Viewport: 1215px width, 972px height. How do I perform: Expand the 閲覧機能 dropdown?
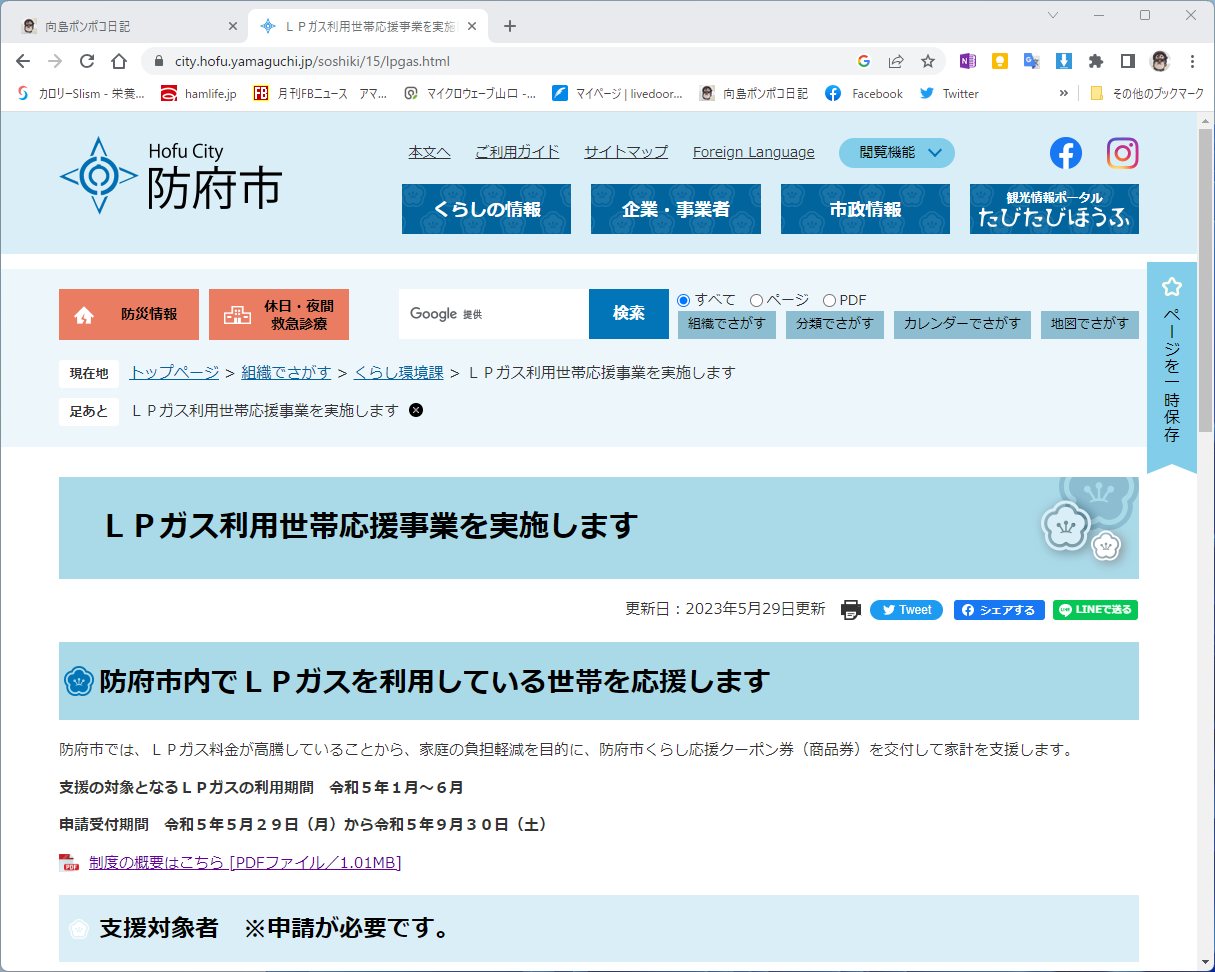point(897,153)
